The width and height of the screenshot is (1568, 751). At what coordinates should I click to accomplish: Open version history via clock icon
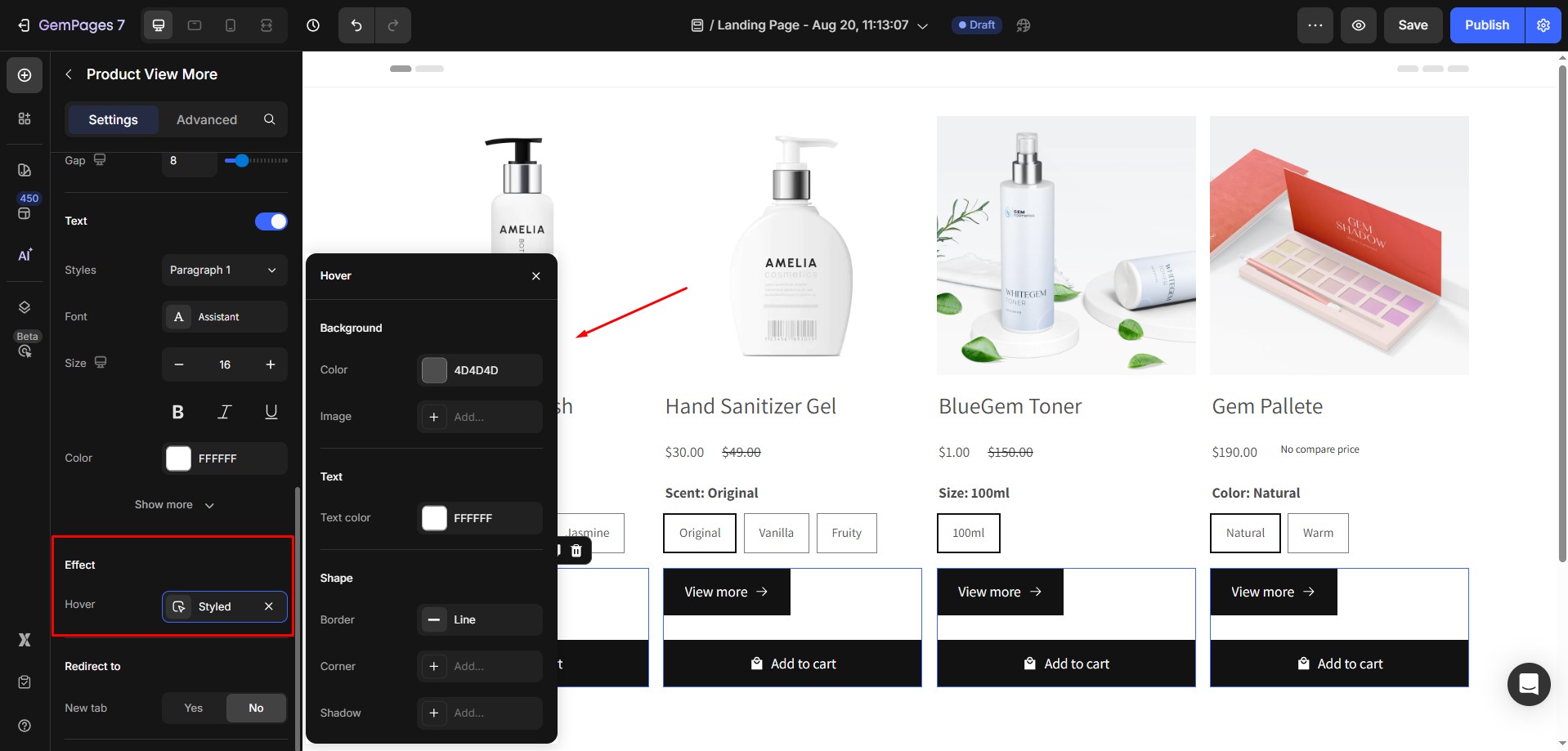click(x=313, y=25)
